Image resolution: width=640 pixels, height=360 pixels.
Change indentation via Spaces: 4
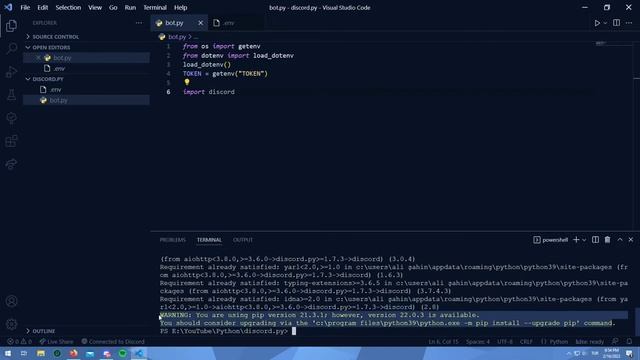click(478, 341)
